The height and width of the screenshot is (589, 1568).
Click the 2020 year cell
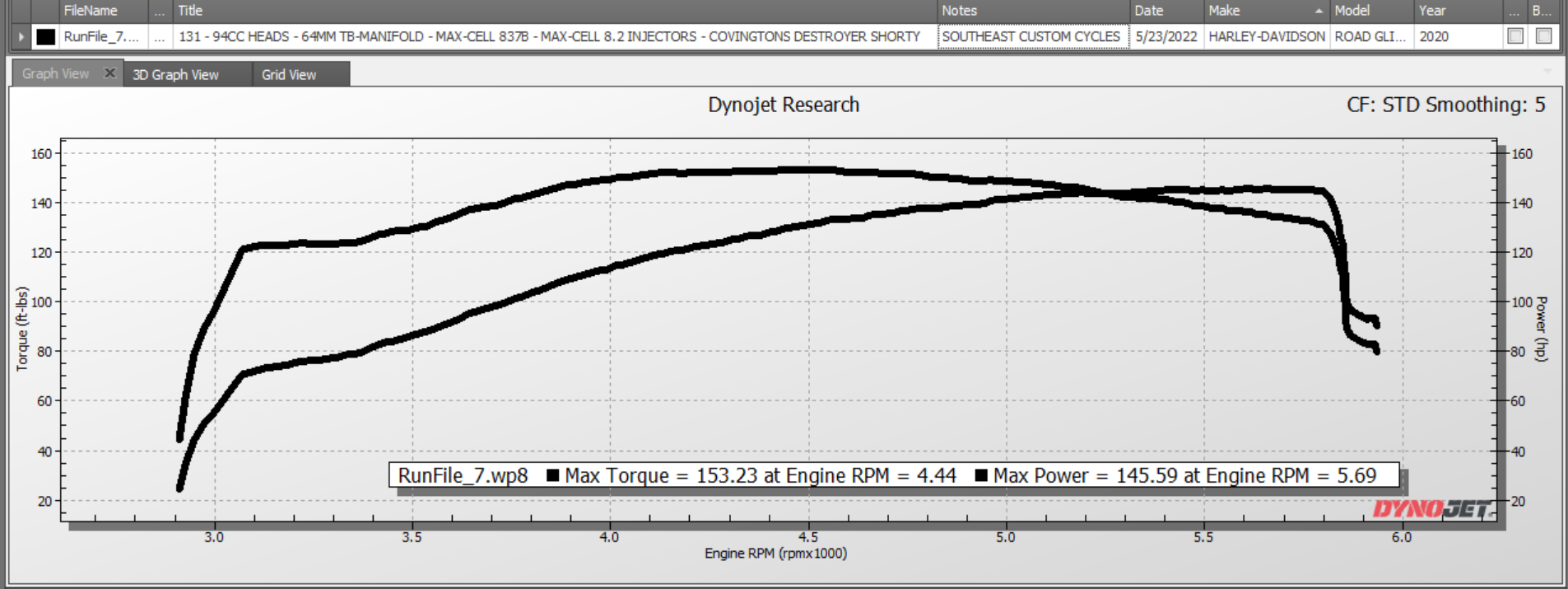click(1459, 36)
